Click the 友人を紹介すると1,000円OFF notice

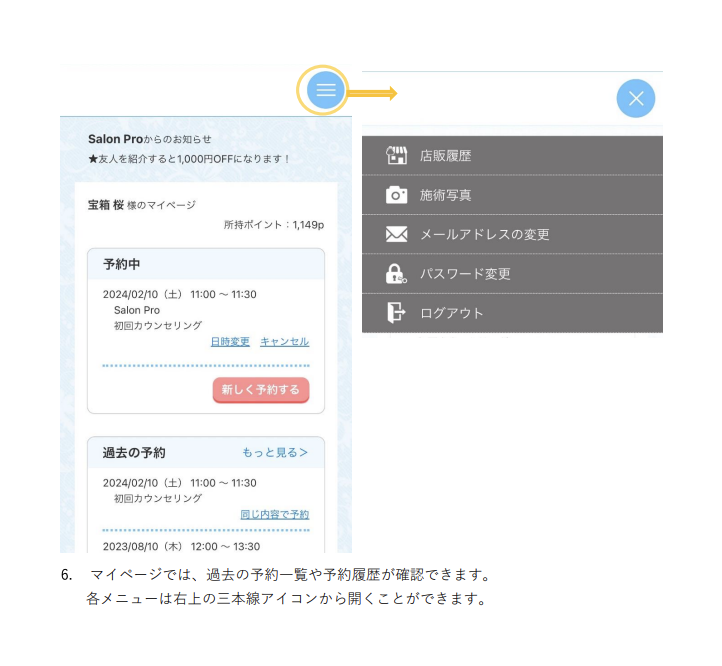(x=189, y=159)
